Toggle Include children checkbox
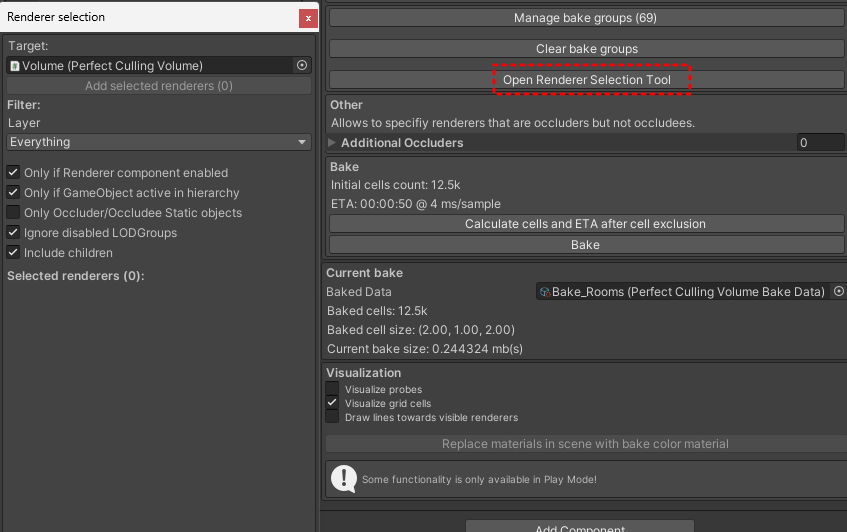This screenshot has height=532, width=847. pos(14,252)
